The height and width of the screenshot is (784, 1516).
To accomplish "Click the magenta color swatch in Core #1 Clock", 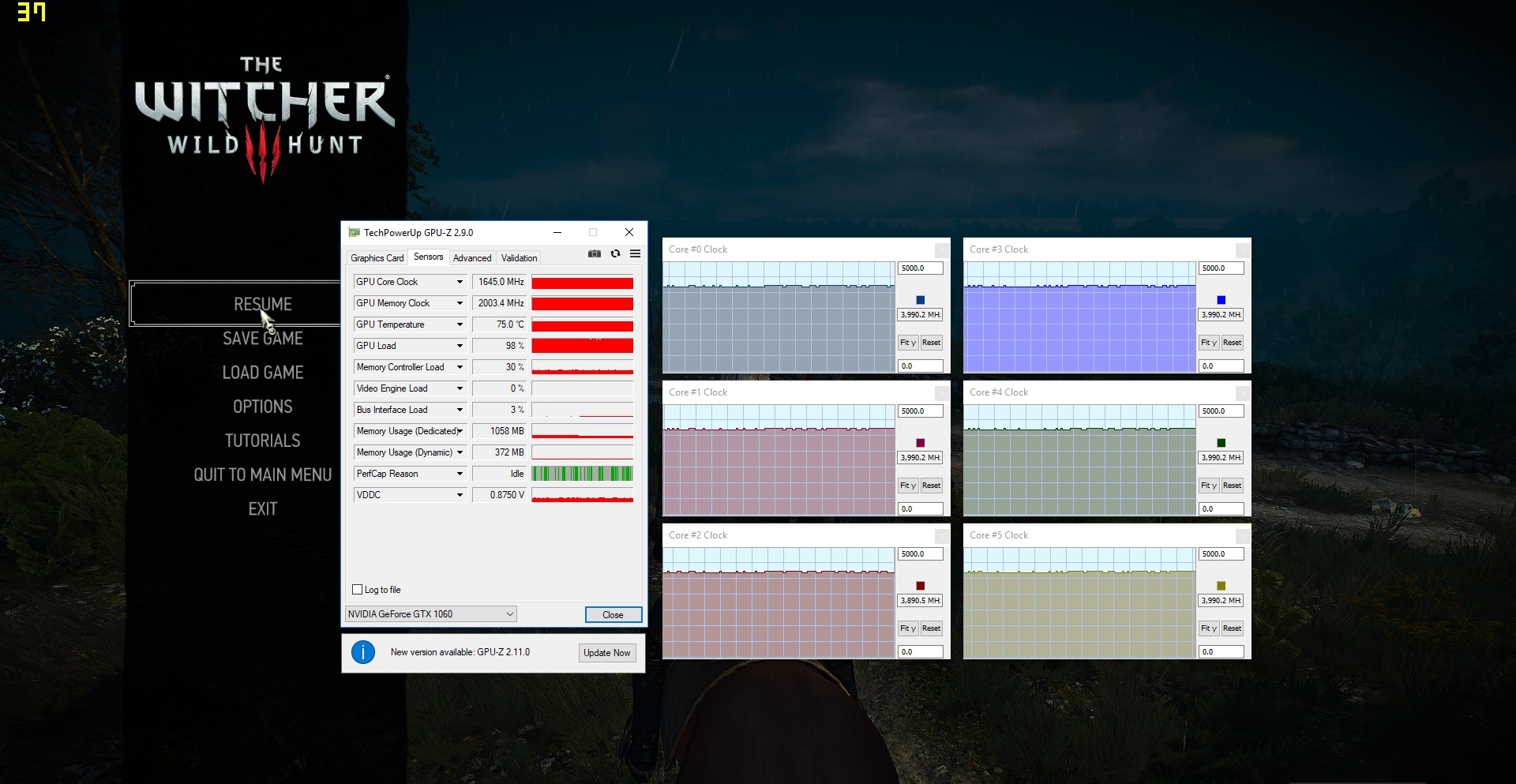I will (921, 443).
